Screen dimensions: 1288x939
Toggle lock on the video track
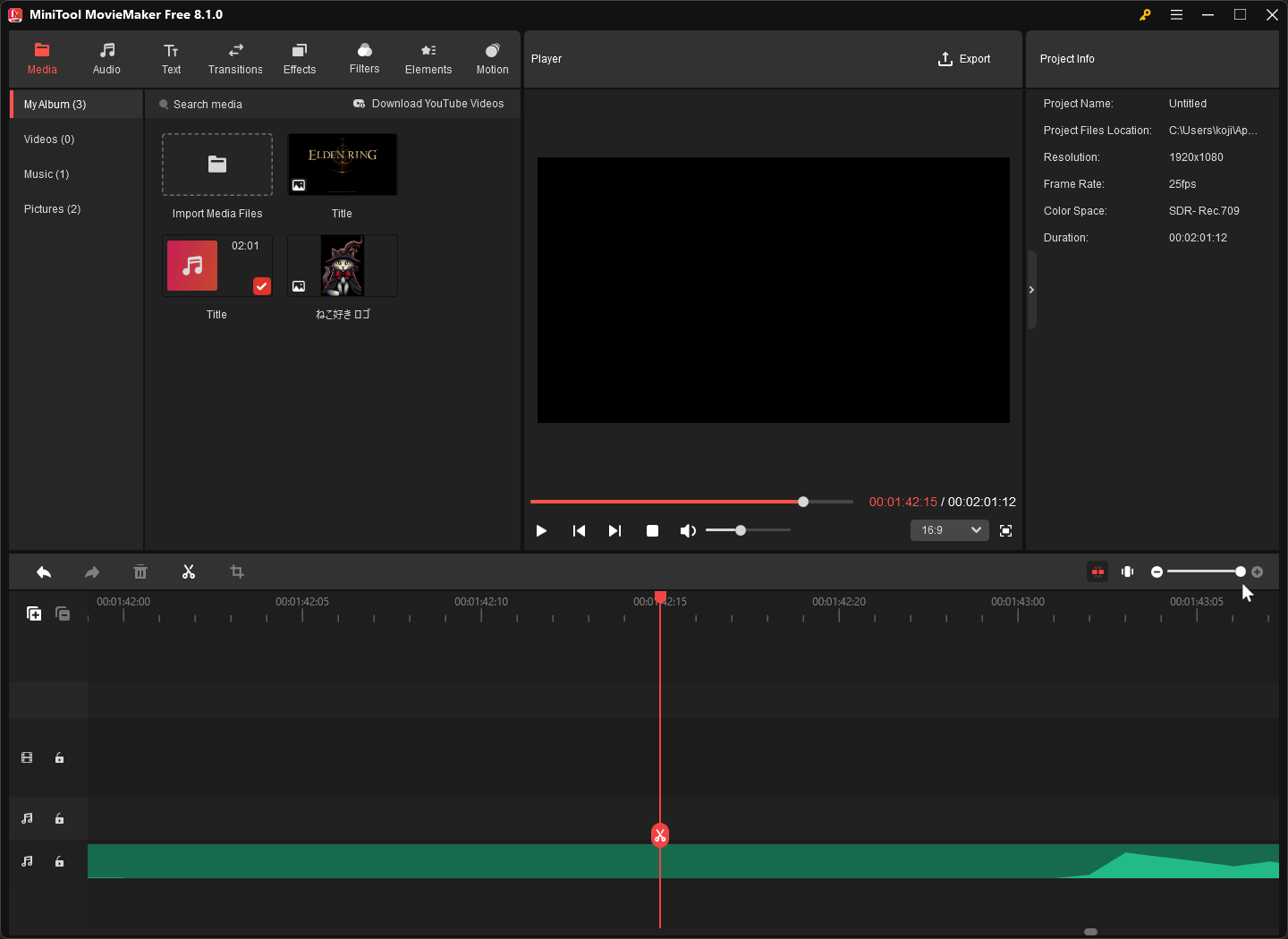click(x=59, y=758)
